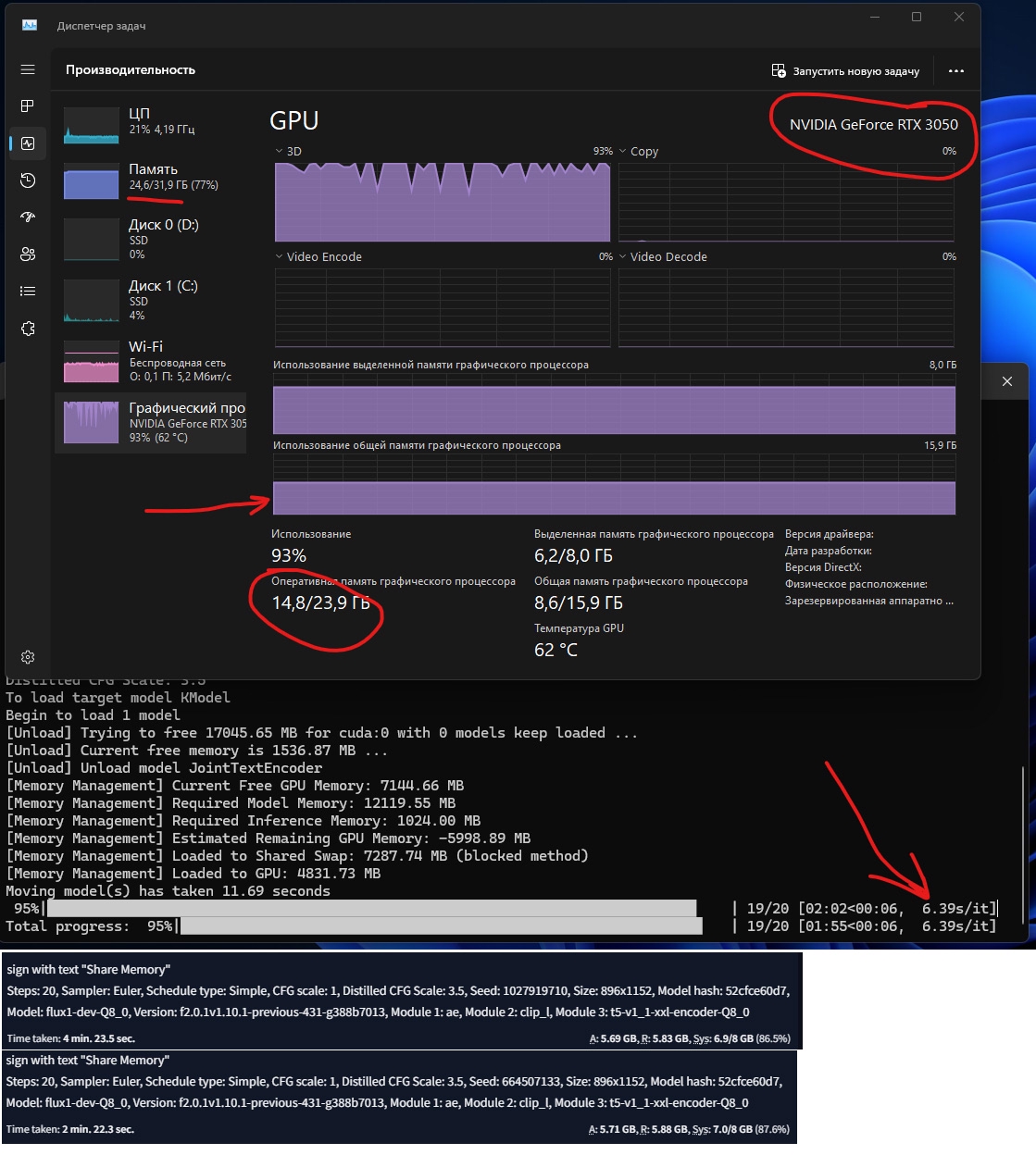Open the App history page icon

tap(28, 180)
